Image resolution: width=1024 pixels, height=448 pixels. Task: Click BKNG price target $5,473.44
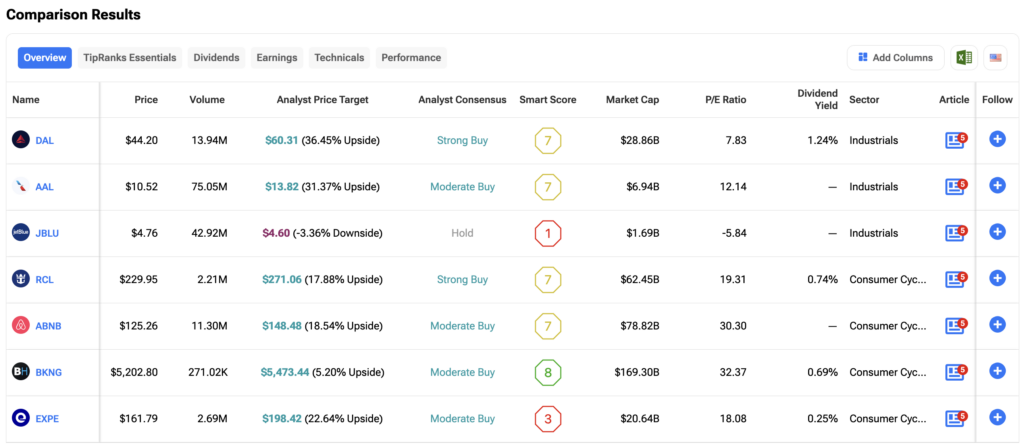(x=285, y=372)
